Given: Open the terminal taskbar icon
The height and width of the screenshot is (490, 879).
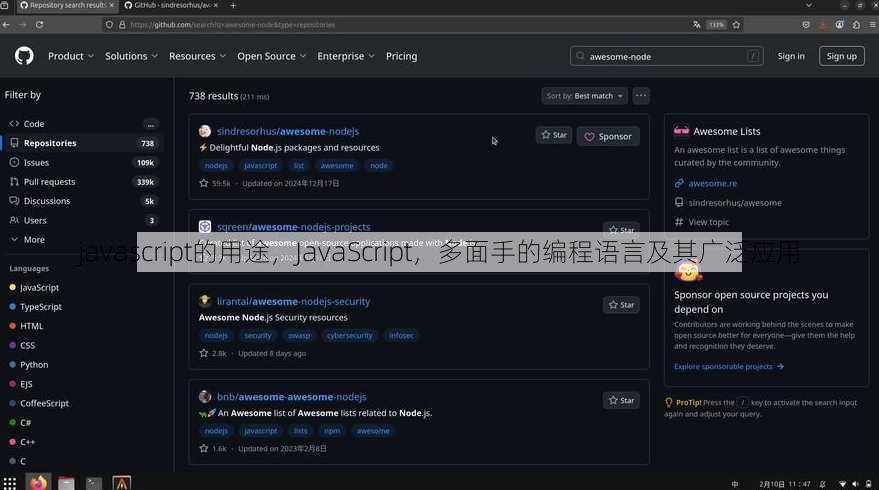Looking at the screenshot, I should (x=94, y=483).
